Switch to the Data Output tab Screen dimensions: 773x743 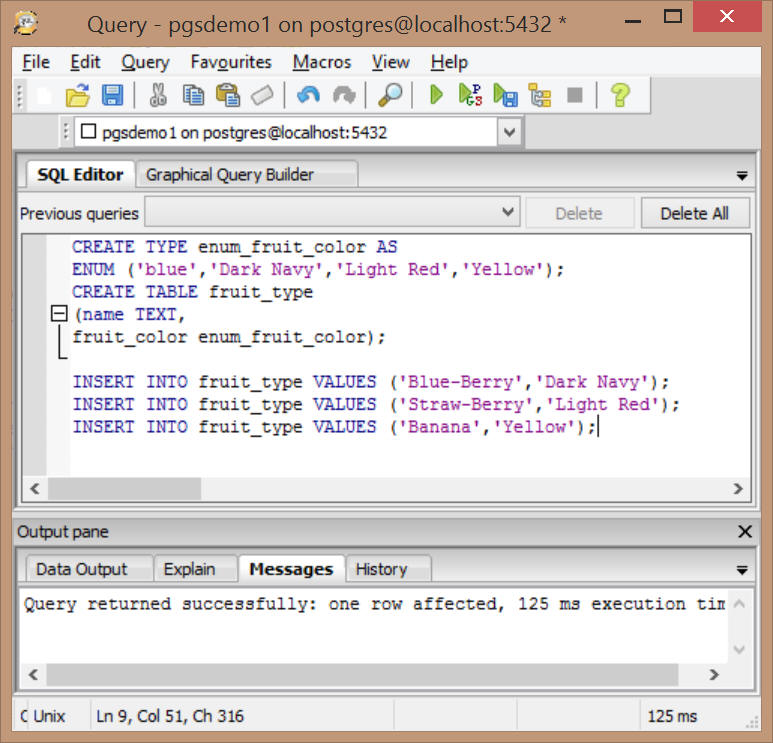point(89,569)
